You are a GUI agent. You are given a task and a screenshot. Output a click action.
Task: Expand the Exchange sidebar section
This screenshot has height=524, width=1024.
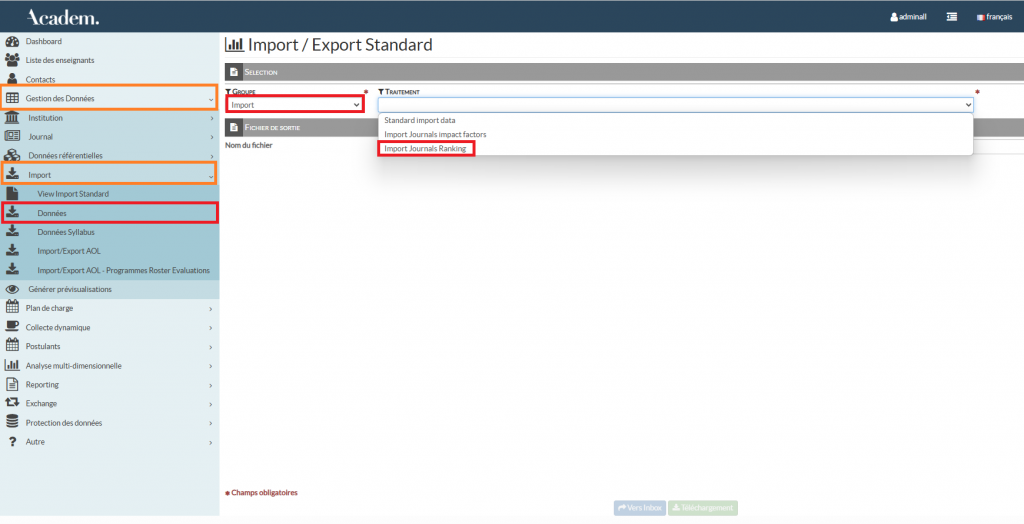[109, 404]
